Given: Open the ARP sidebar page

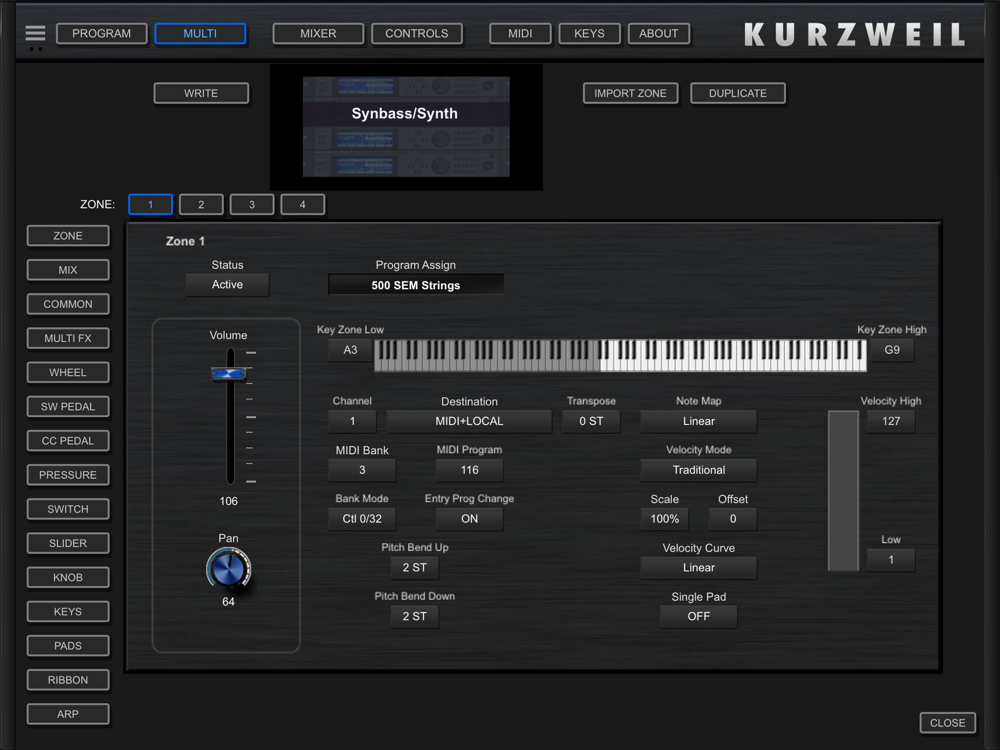Looking at the screenshot, I should pos(68,714).
